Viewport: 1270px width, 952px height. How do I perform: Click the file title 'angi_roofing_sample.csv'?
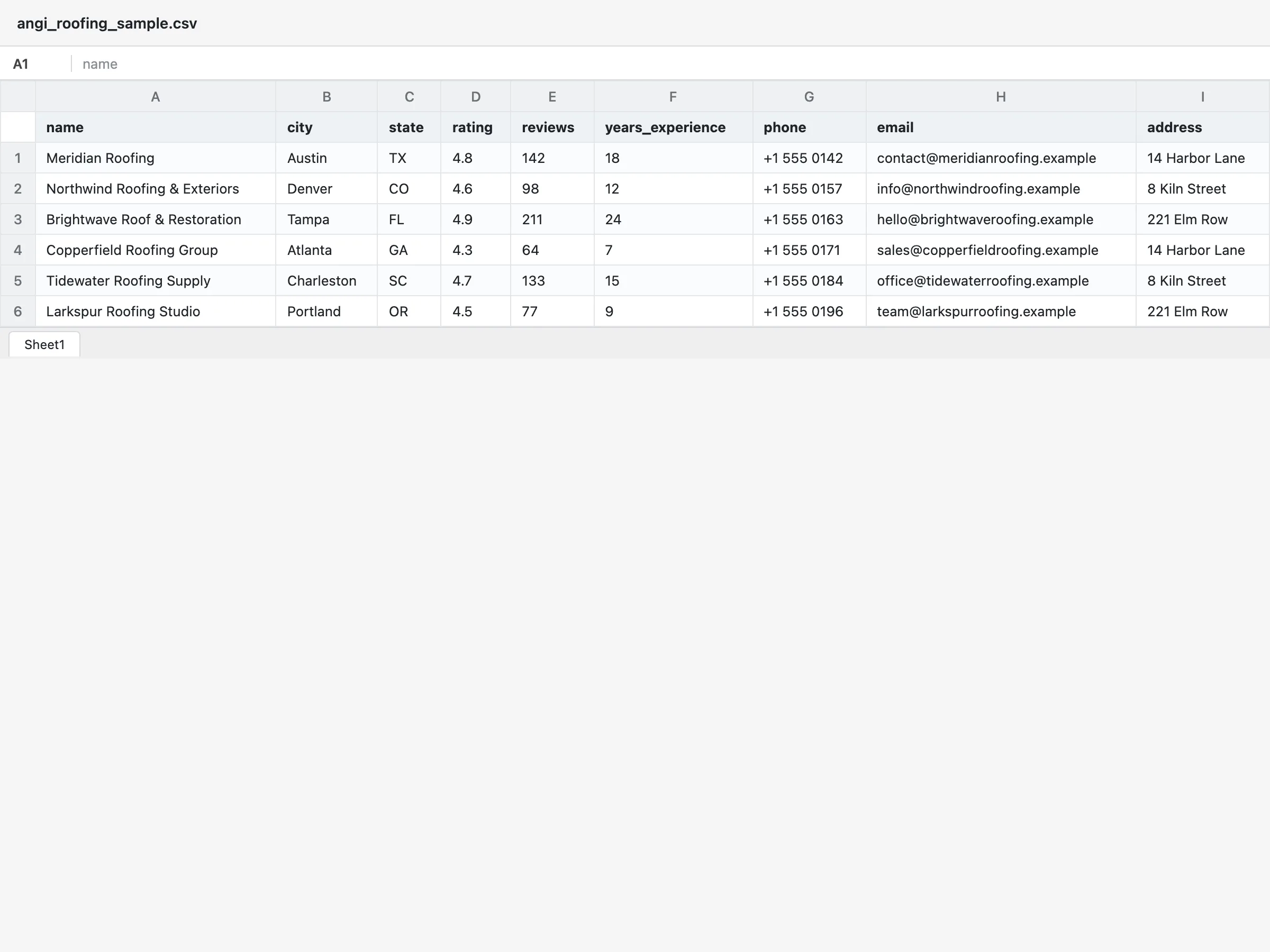[x=107, y=23]
